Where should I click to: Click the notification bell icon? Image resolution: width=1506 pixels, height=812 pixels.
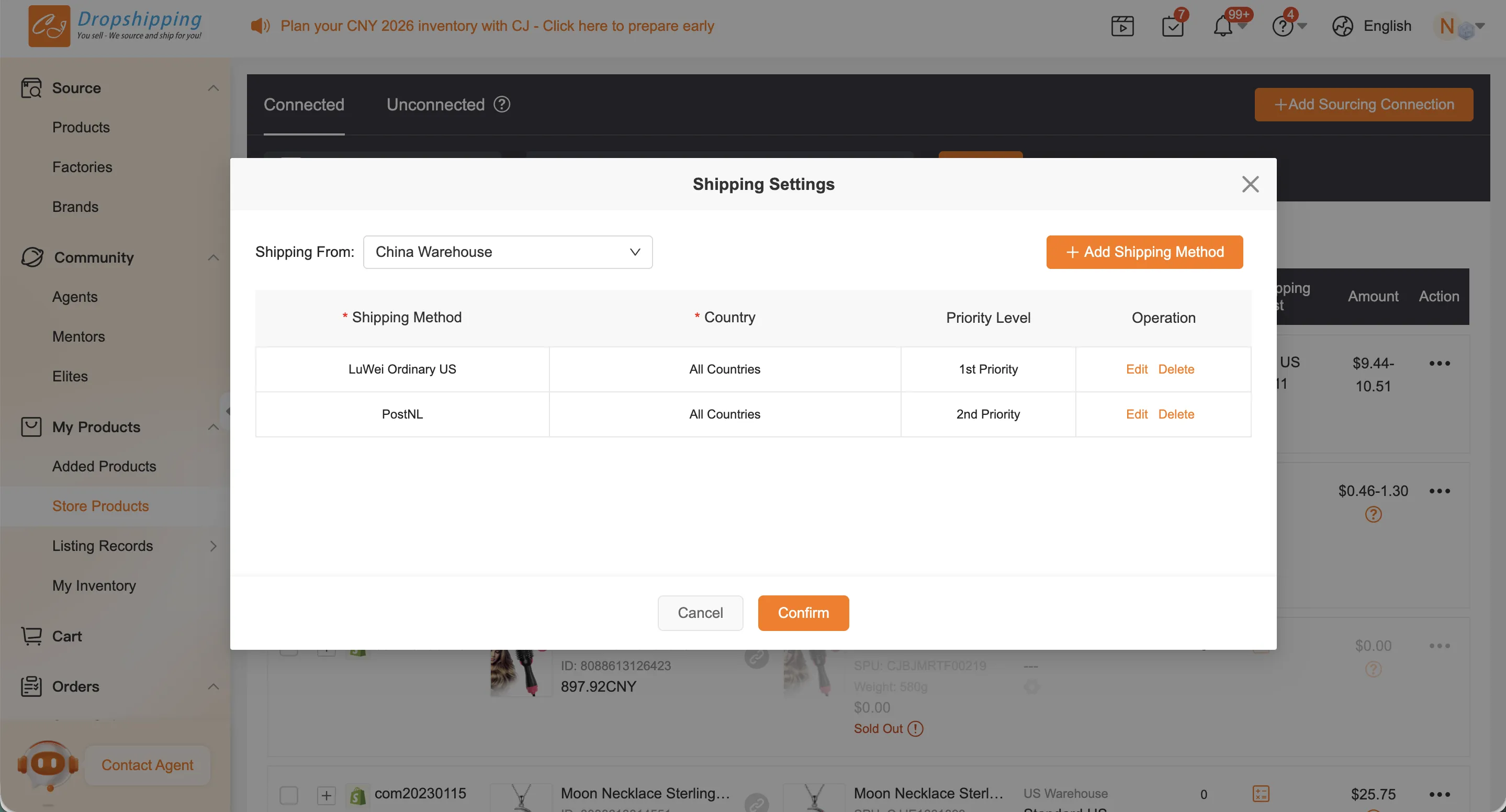pos(1222,26)
